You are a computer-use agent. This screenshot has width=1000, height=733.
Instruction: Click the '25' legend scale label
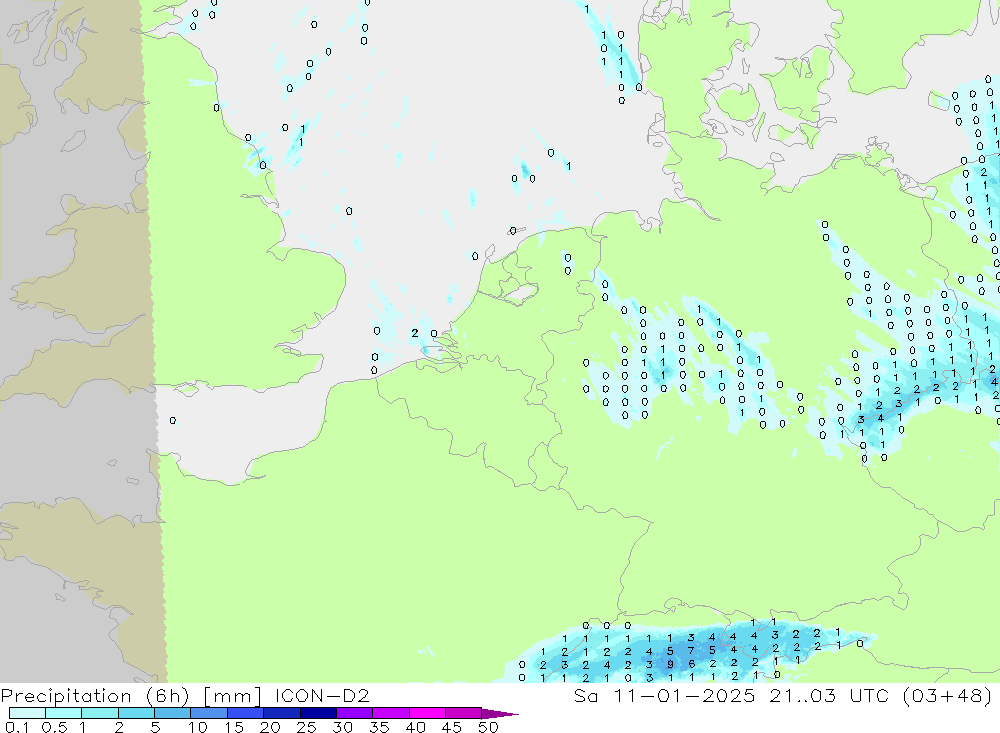coord(307,727)
